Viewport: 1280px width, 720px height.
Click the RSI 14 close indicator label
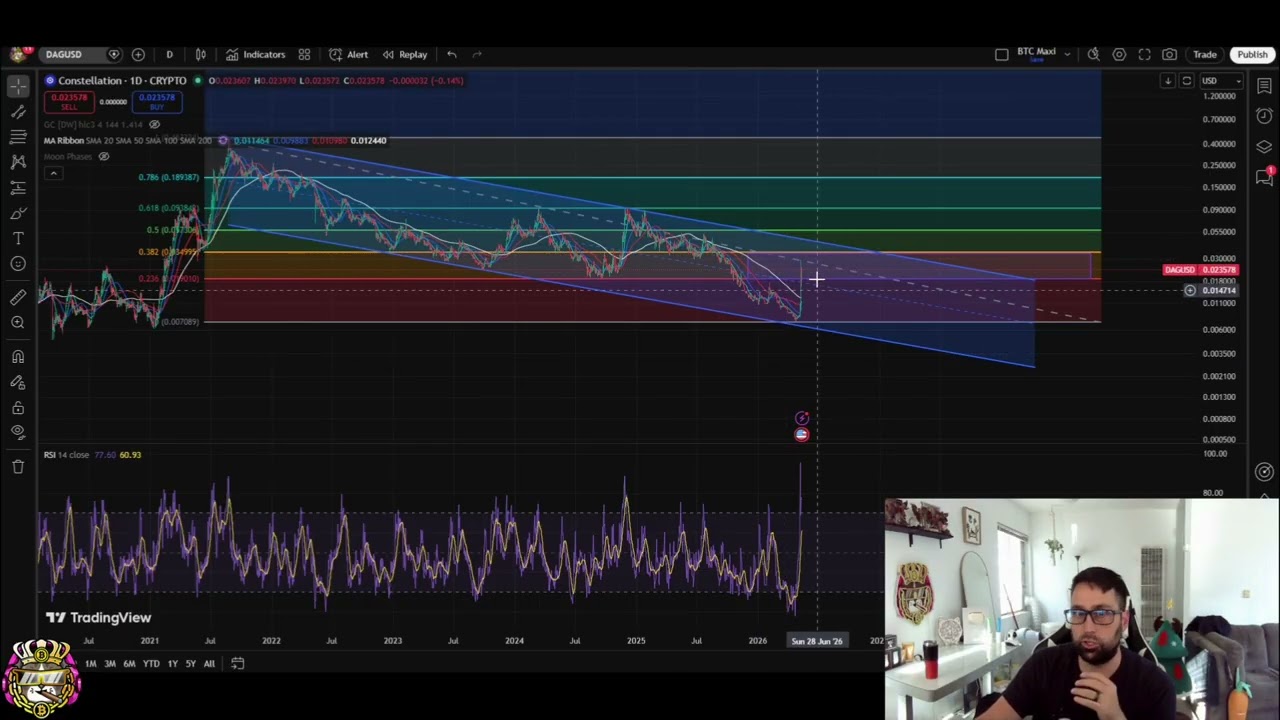click(66, 455)
